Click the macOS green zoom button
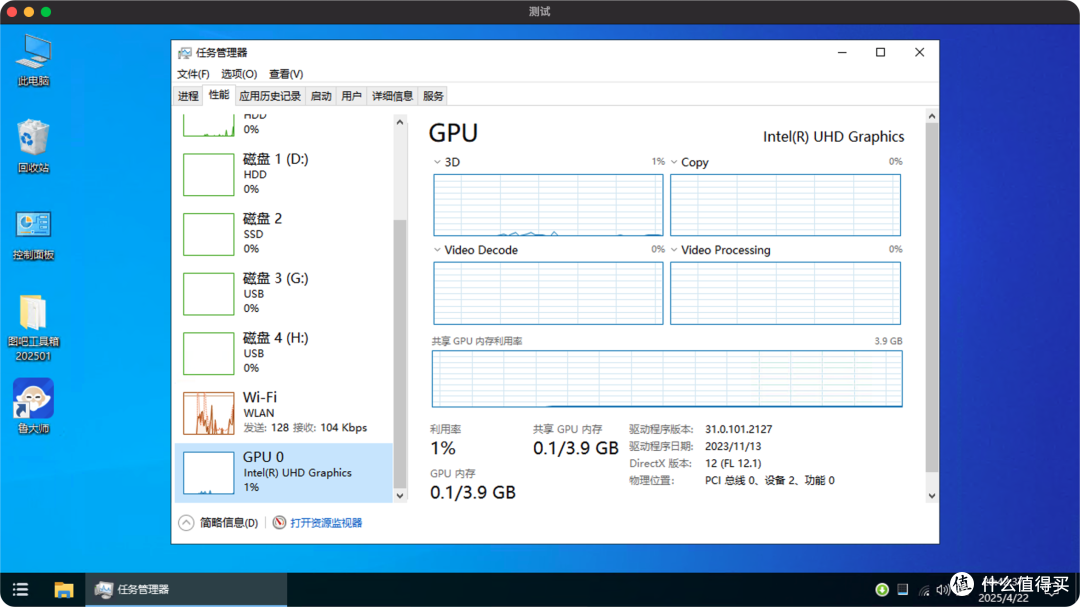Viewport: 1080px width, 607px height. [x=45, y=12]
